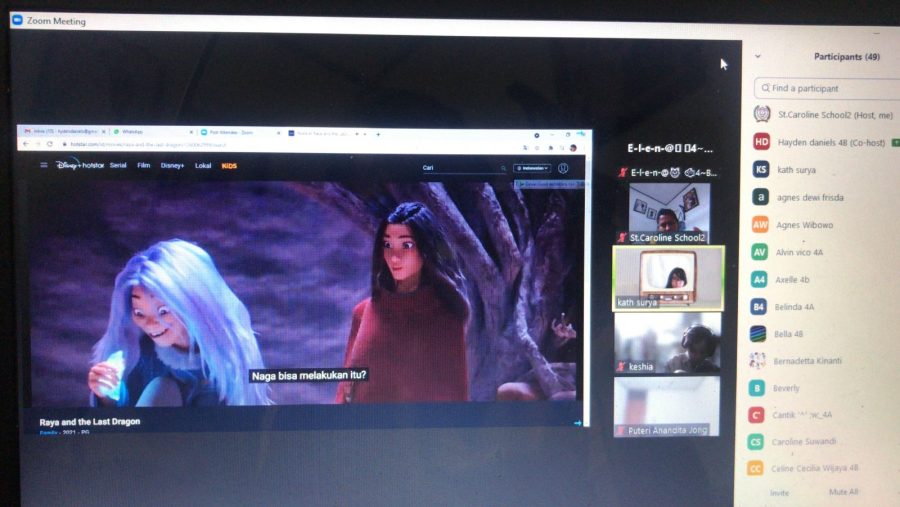Click the browser reload button
This screenshot has width=900, height=507.
[x=50, y=145]
